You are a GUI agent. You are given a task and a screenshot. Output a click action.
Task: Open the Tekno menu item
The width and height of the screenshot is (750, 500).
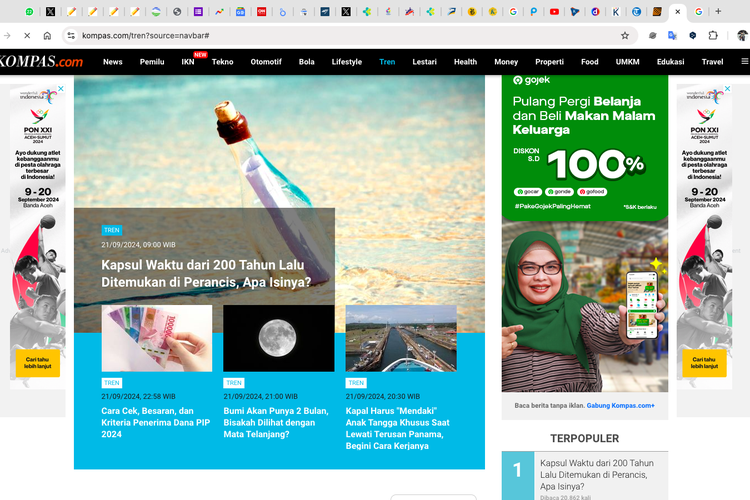pyautogui.click(x=222, y=62)
